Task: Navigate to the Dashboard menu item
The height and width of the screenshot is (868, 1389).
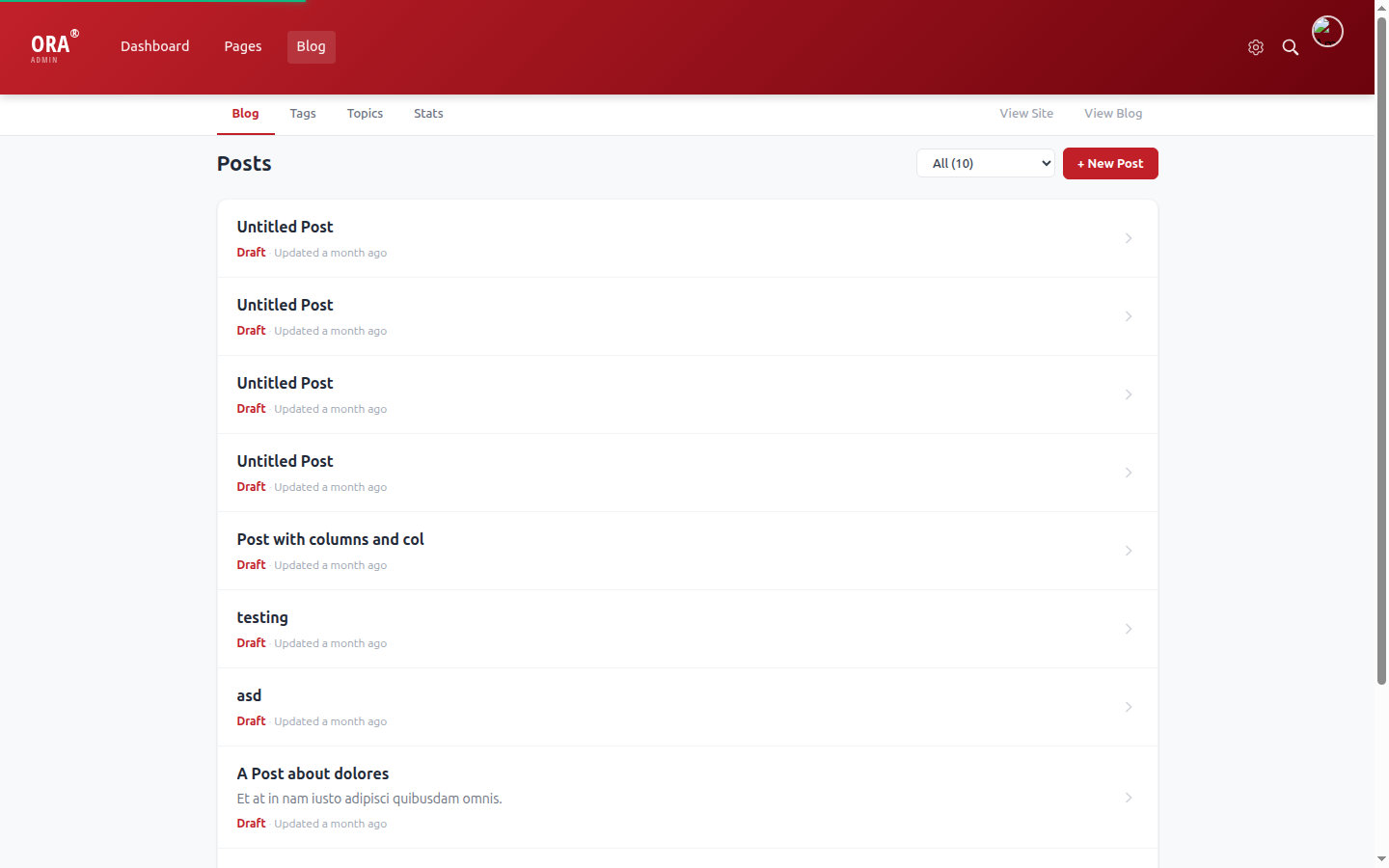Action: 154,46
